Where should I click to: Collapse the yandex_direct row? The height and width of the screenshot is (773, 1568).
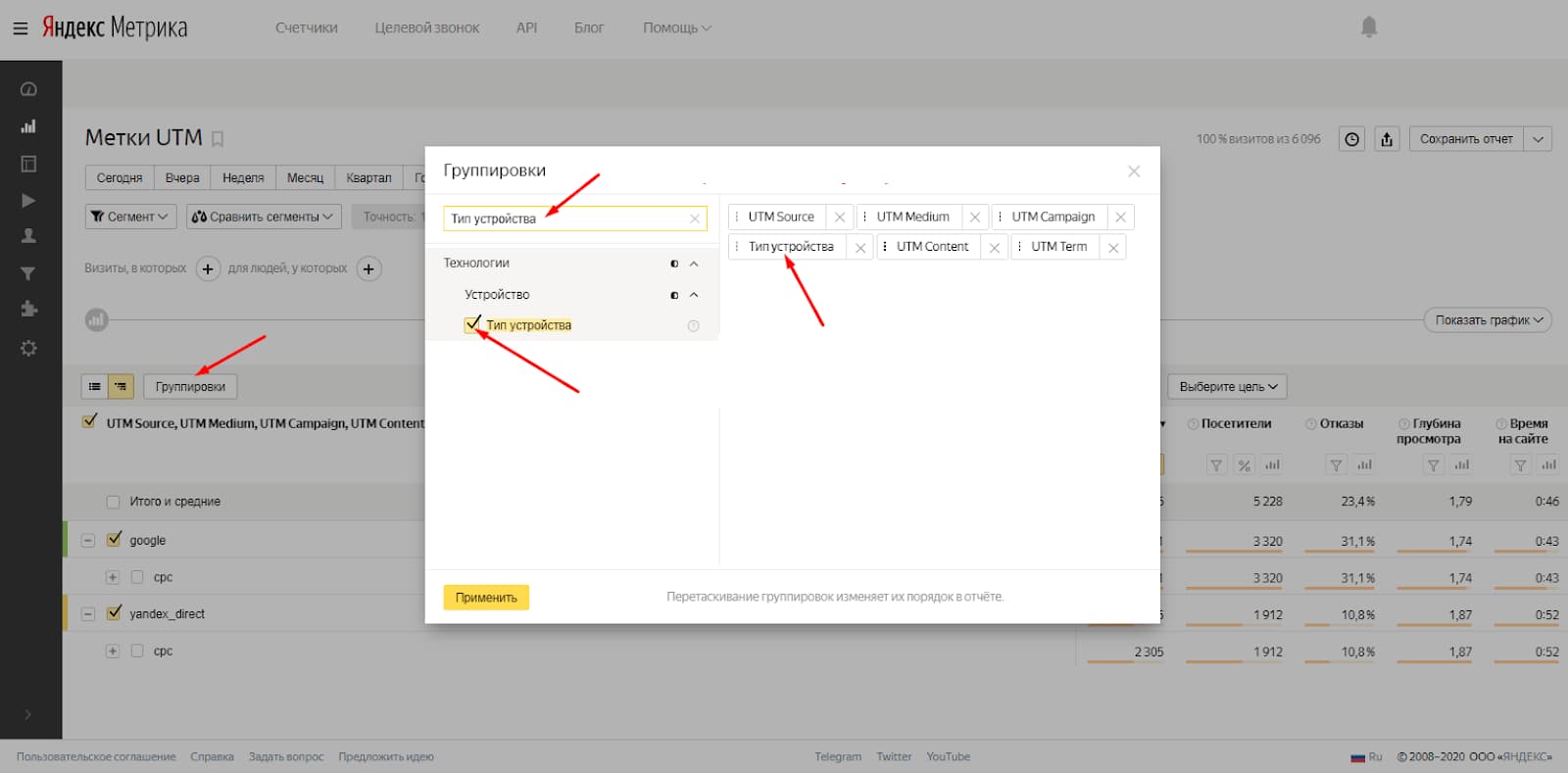tap(88, 614)
